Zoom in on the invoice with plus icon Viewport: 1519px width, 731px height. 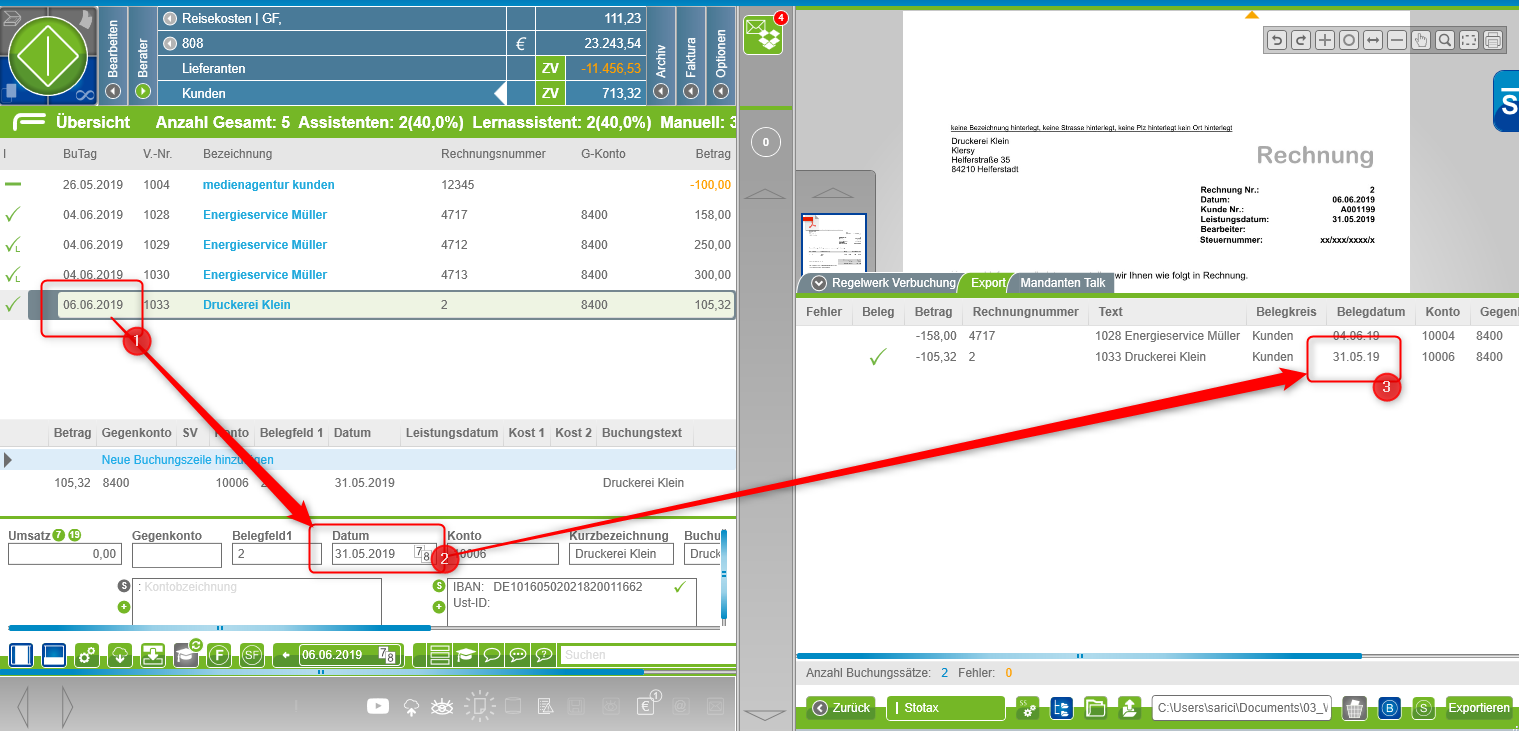point(1325,40)
